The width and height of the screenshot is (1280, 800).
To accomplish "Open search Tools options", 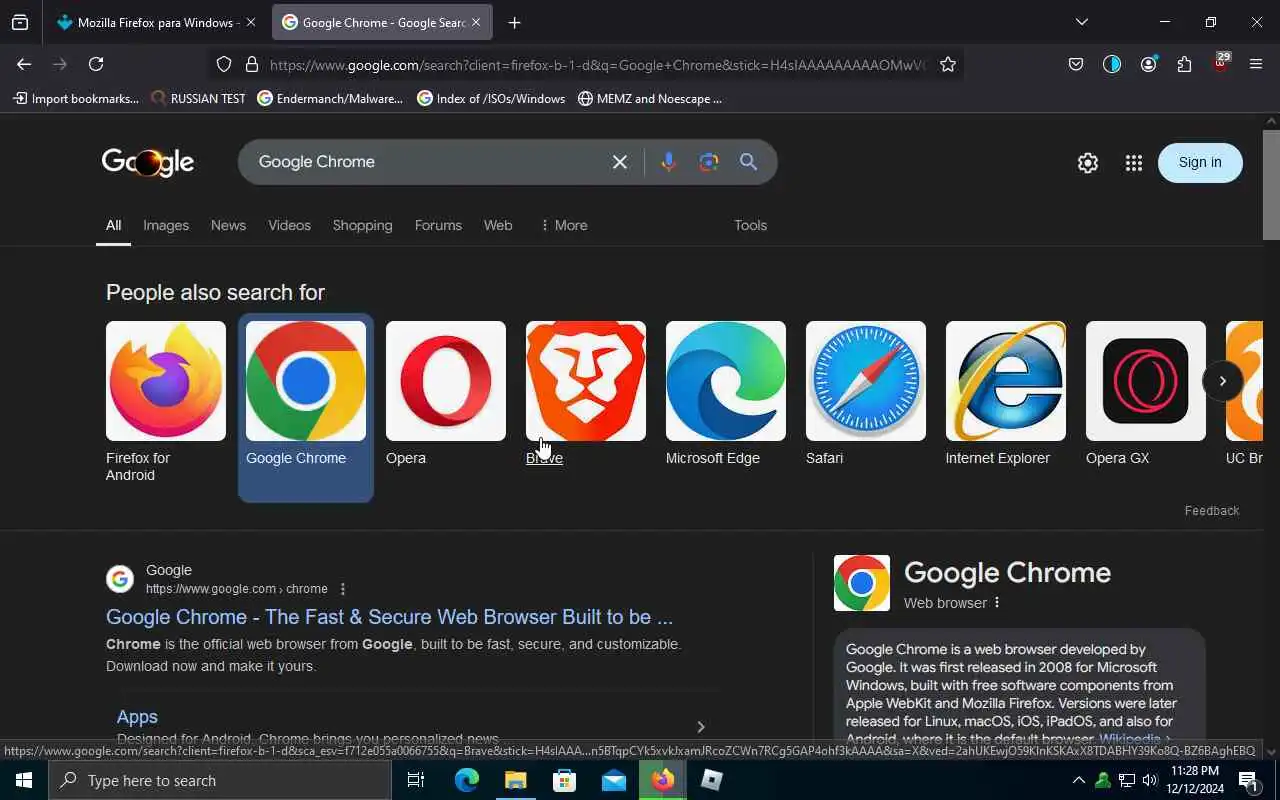I will pos(750,225).
